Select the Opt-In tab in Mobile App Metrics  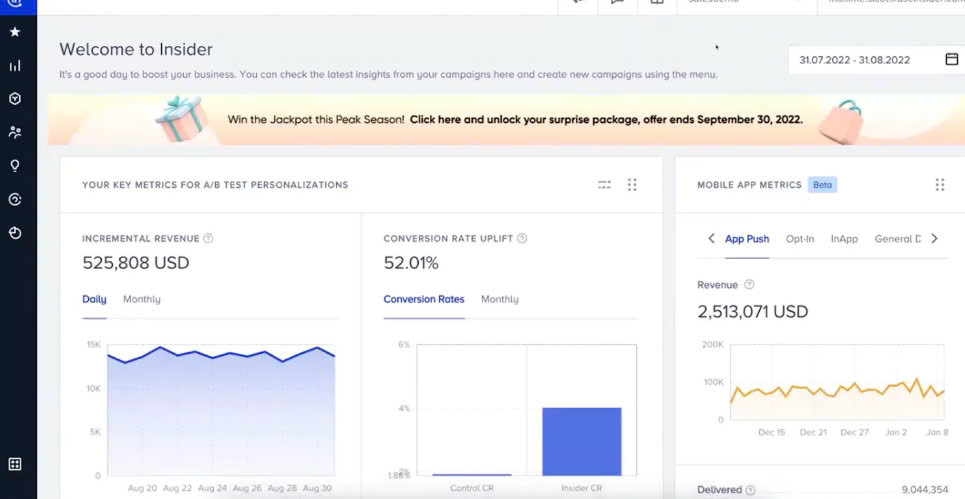click(800, 239)
